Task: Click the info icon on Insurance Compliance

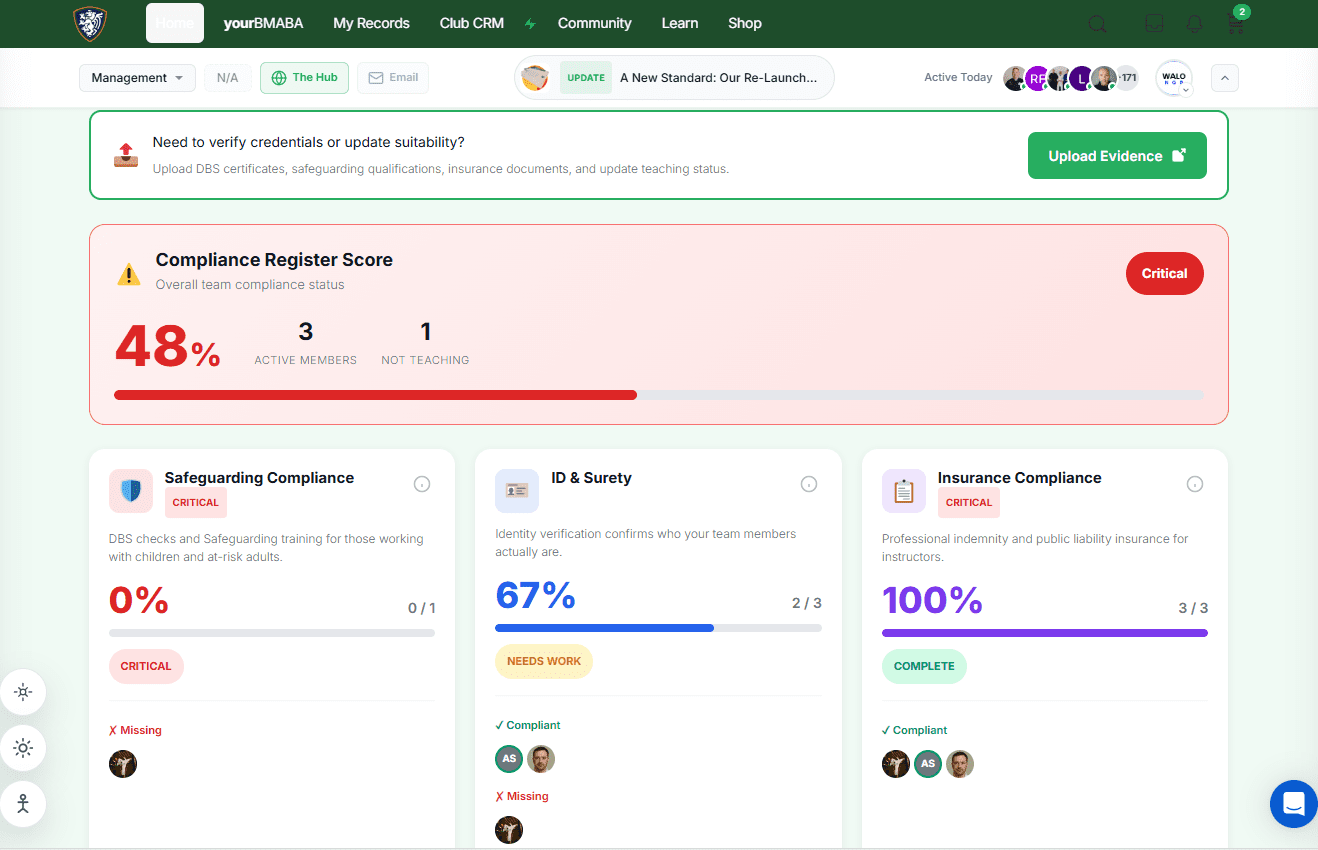Action: (x=1194, y=484)
